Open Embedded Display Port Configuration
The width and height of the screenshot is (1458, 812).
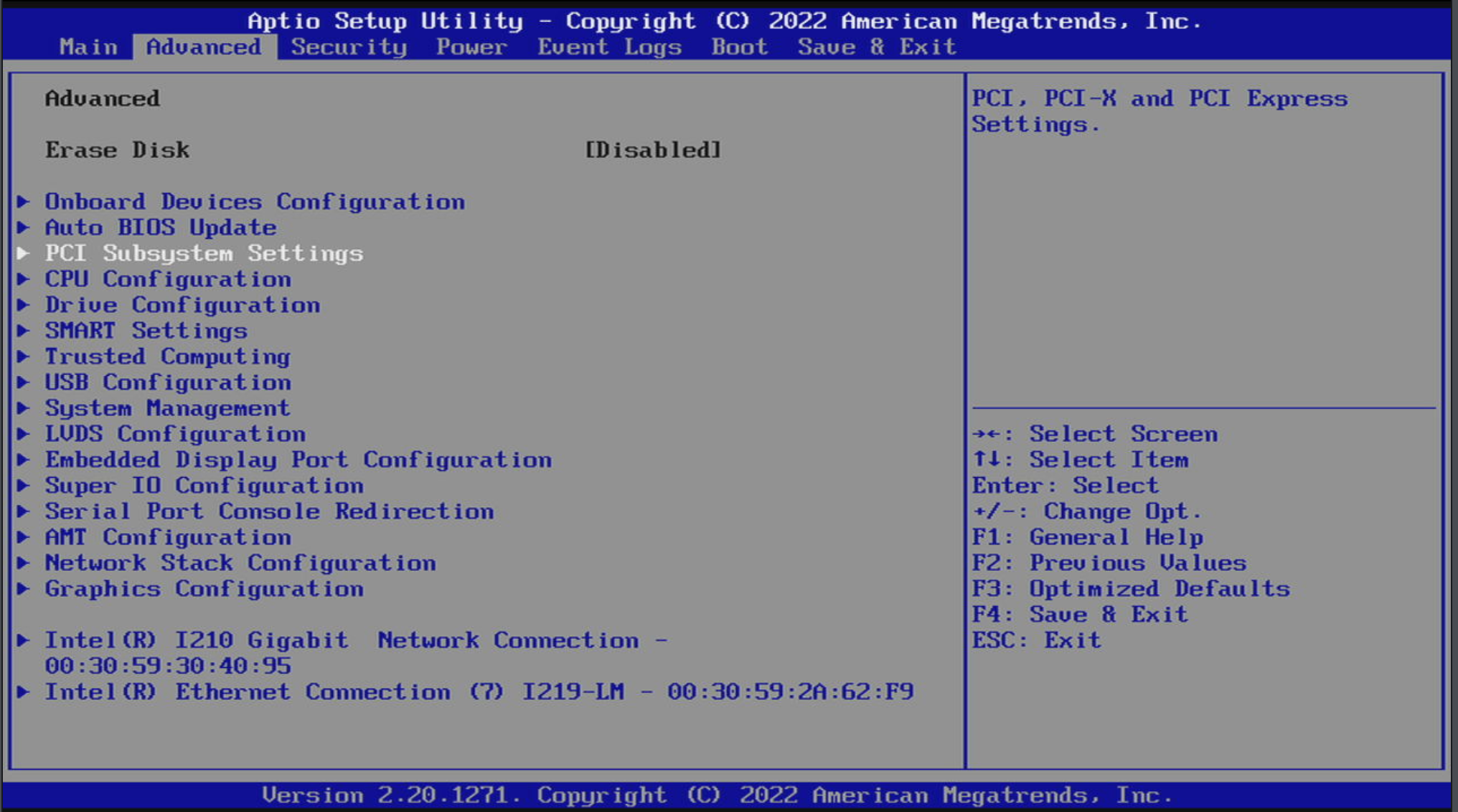[x=298, y=460]
